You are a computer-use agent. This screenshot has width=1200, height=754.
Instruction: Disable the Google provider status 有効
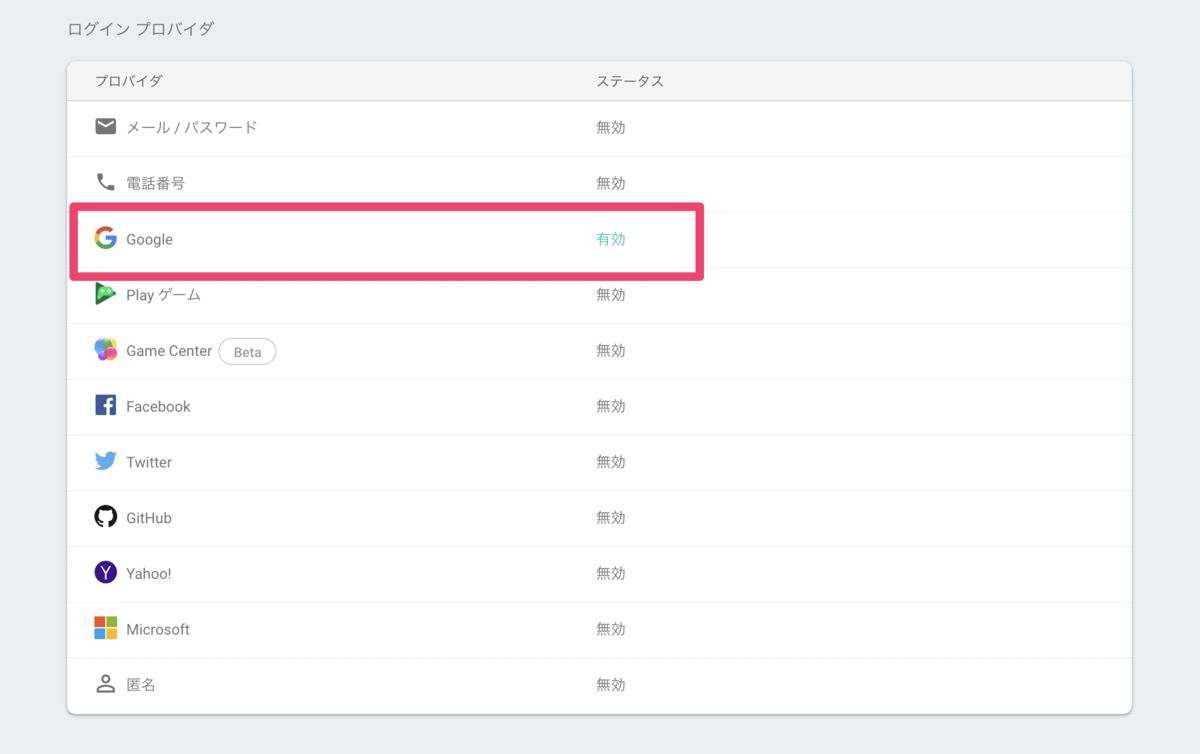pos(610,239)
